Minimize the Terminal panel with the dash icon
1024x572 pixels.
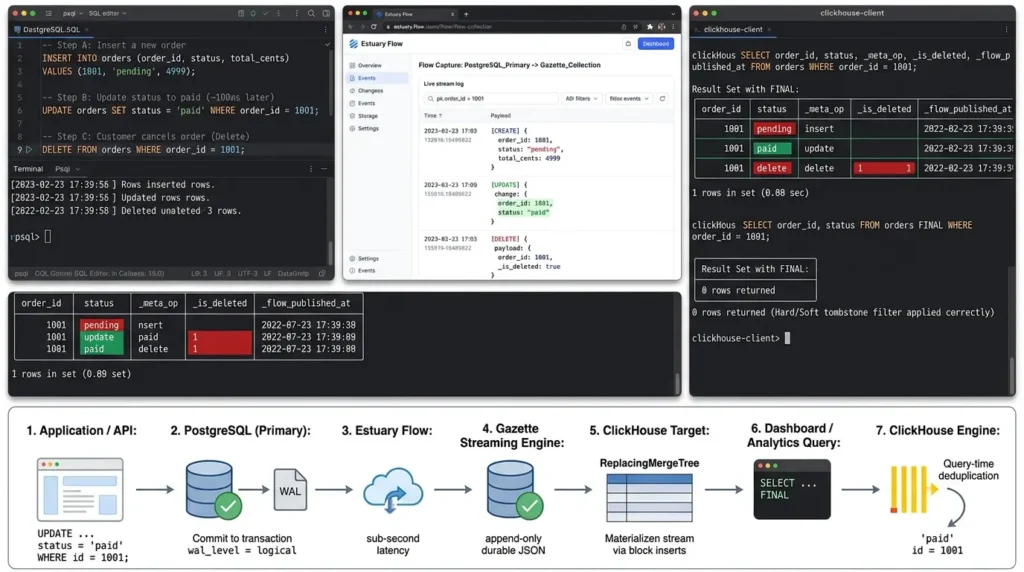(323, 168)
